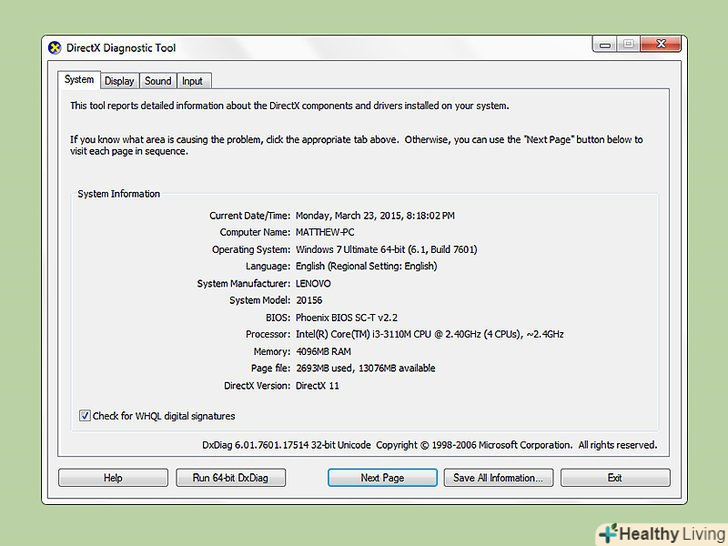Image resolution: width=728 pixels, height=546 pixels.
Task: Open the Display tab
Action: click(119, 81)
